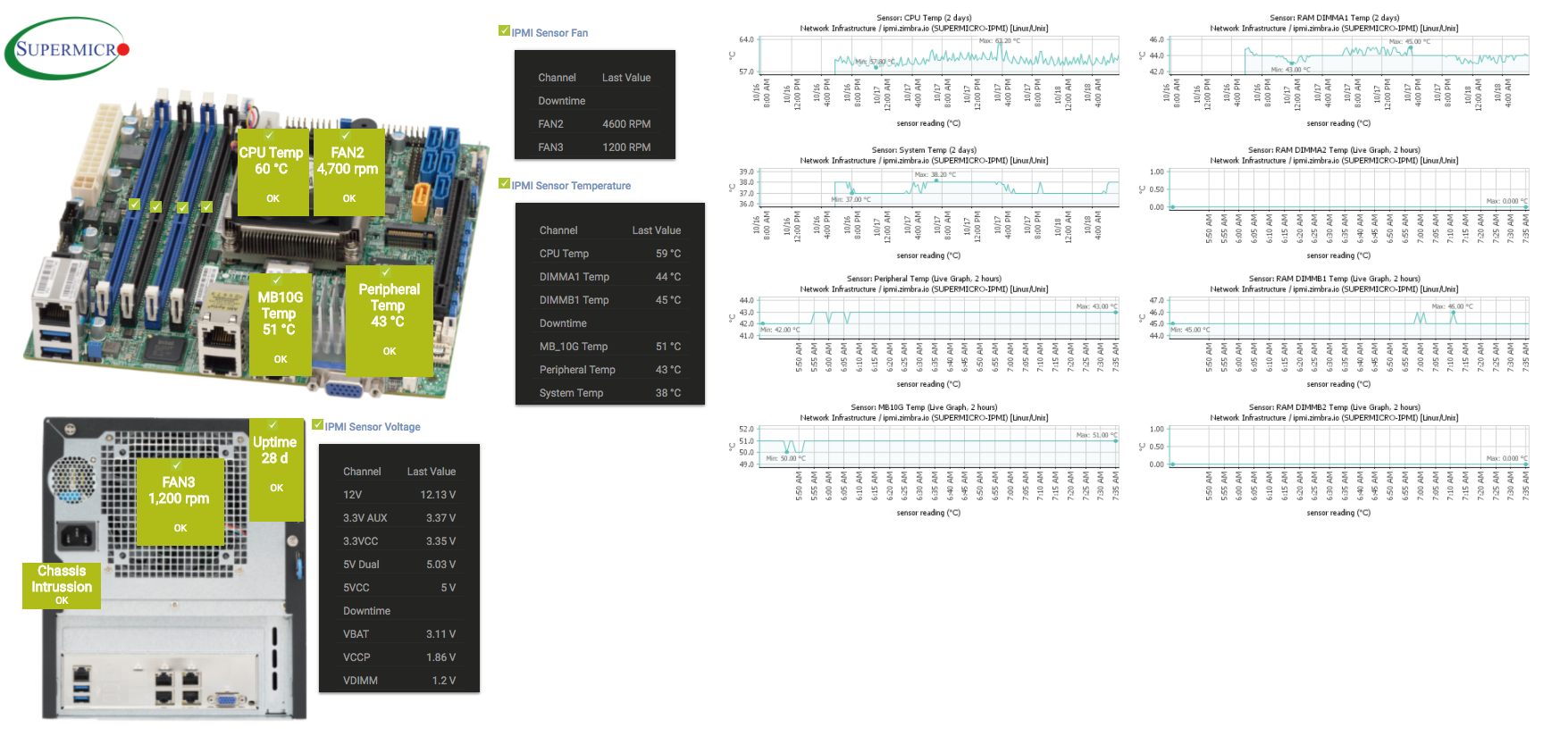Click the green check beside IPMI Sensor Fan
This screenshot has height=745, width=1568.
click(x=504, y=31)
